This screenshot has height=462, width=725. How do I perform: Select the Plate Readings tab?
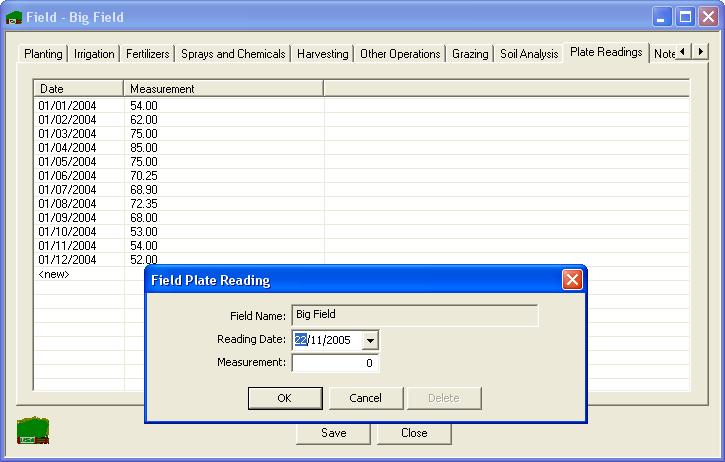[x=606, y=52]
